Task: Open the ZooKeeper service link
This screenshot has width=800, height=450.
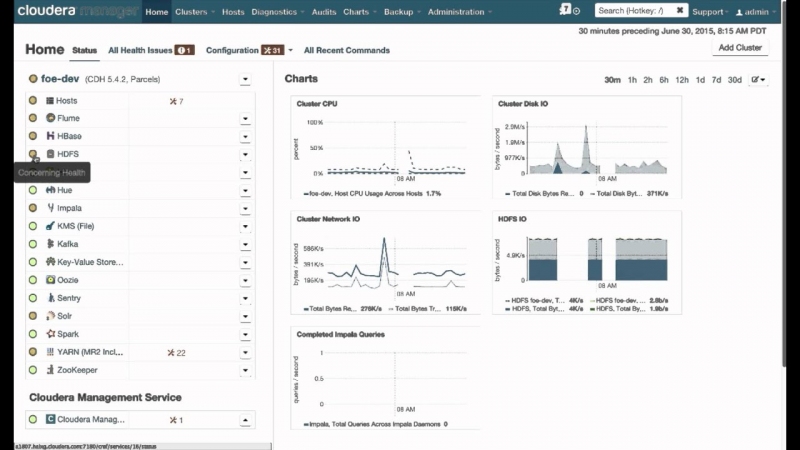Action: coord(77,370)
